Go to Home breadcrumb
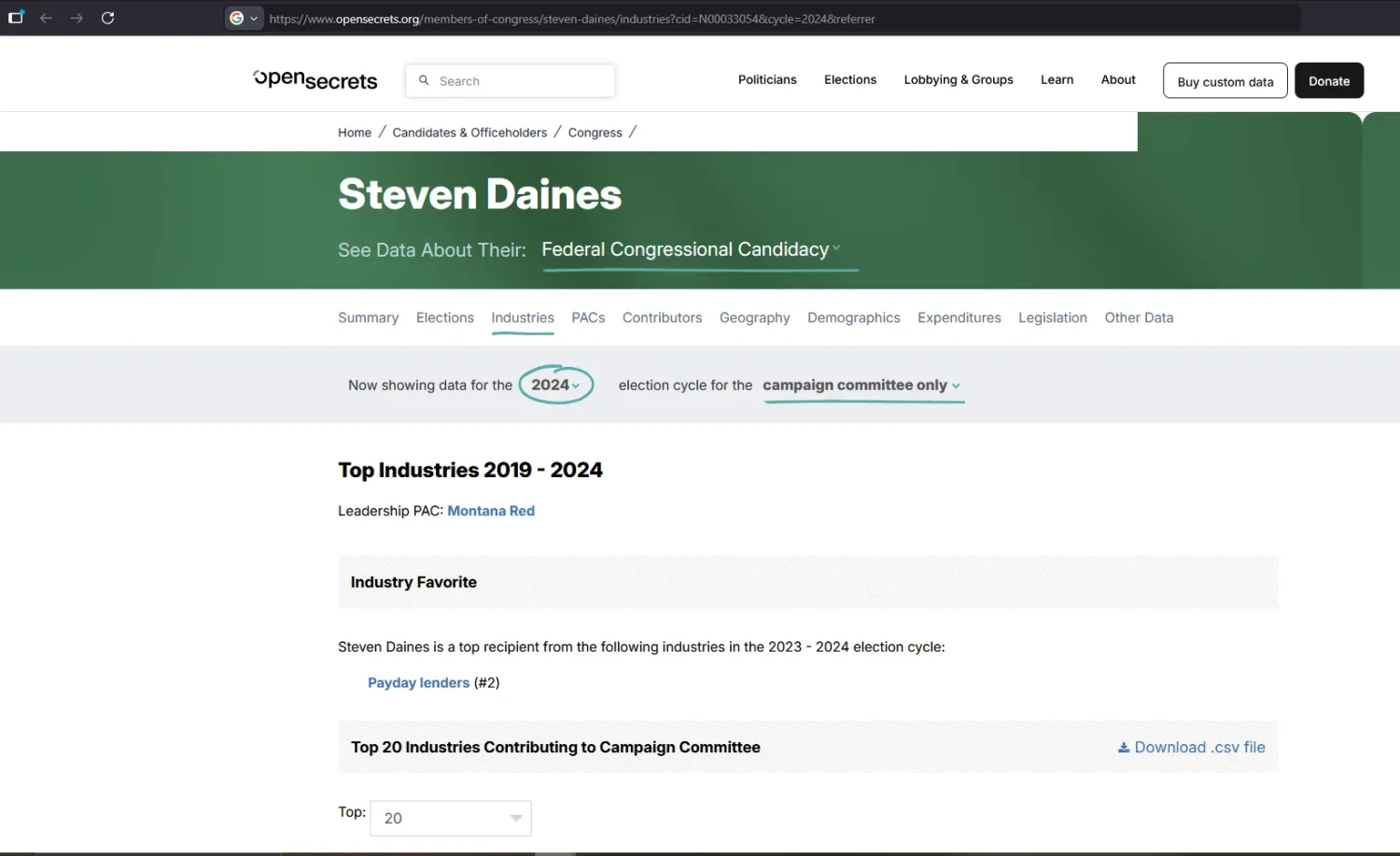Image resolution: width=1400 pixels, height=856 pixels. coord(355,133)
